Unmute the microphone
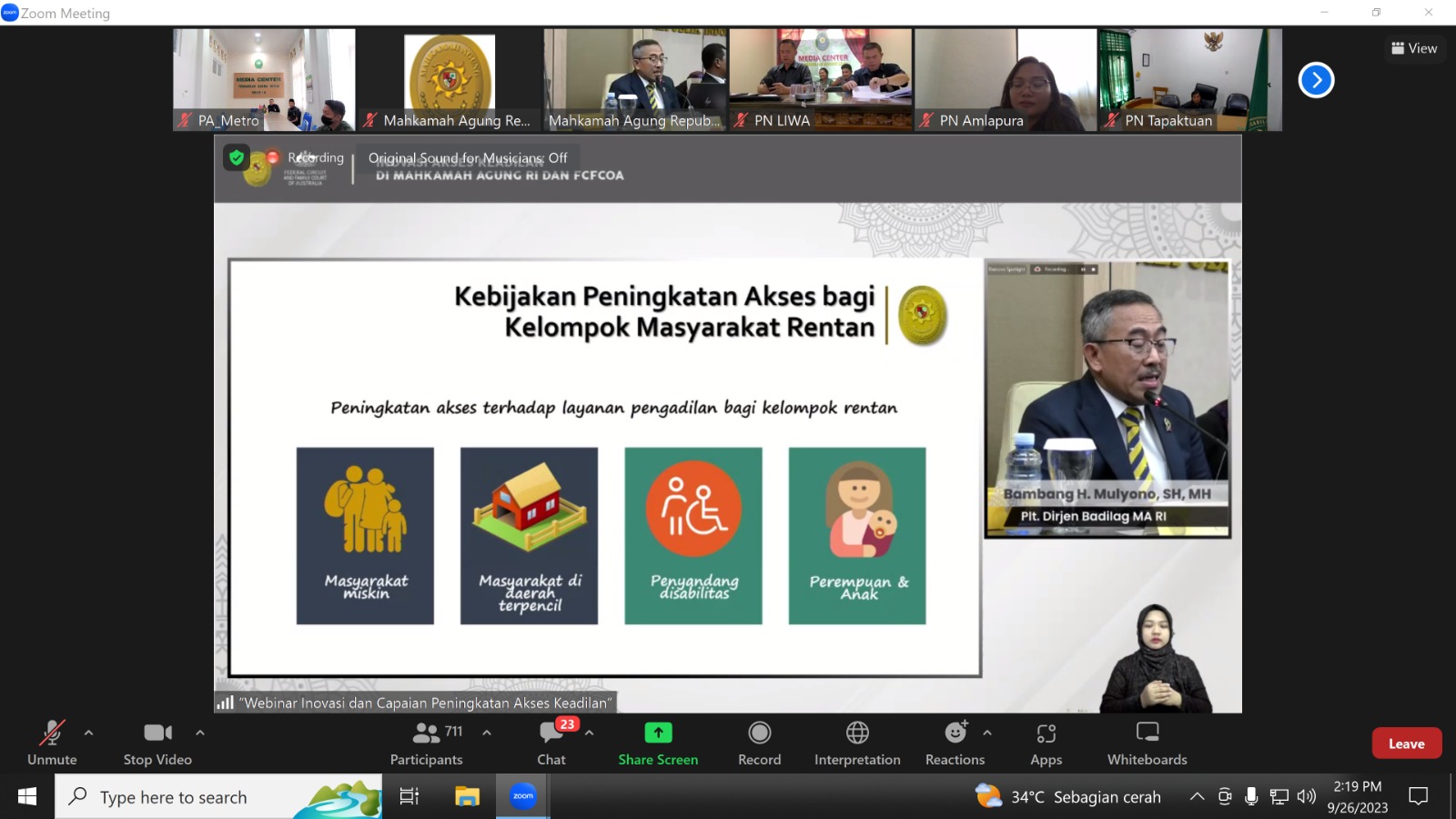1456x819 pixels. [52, 743]
